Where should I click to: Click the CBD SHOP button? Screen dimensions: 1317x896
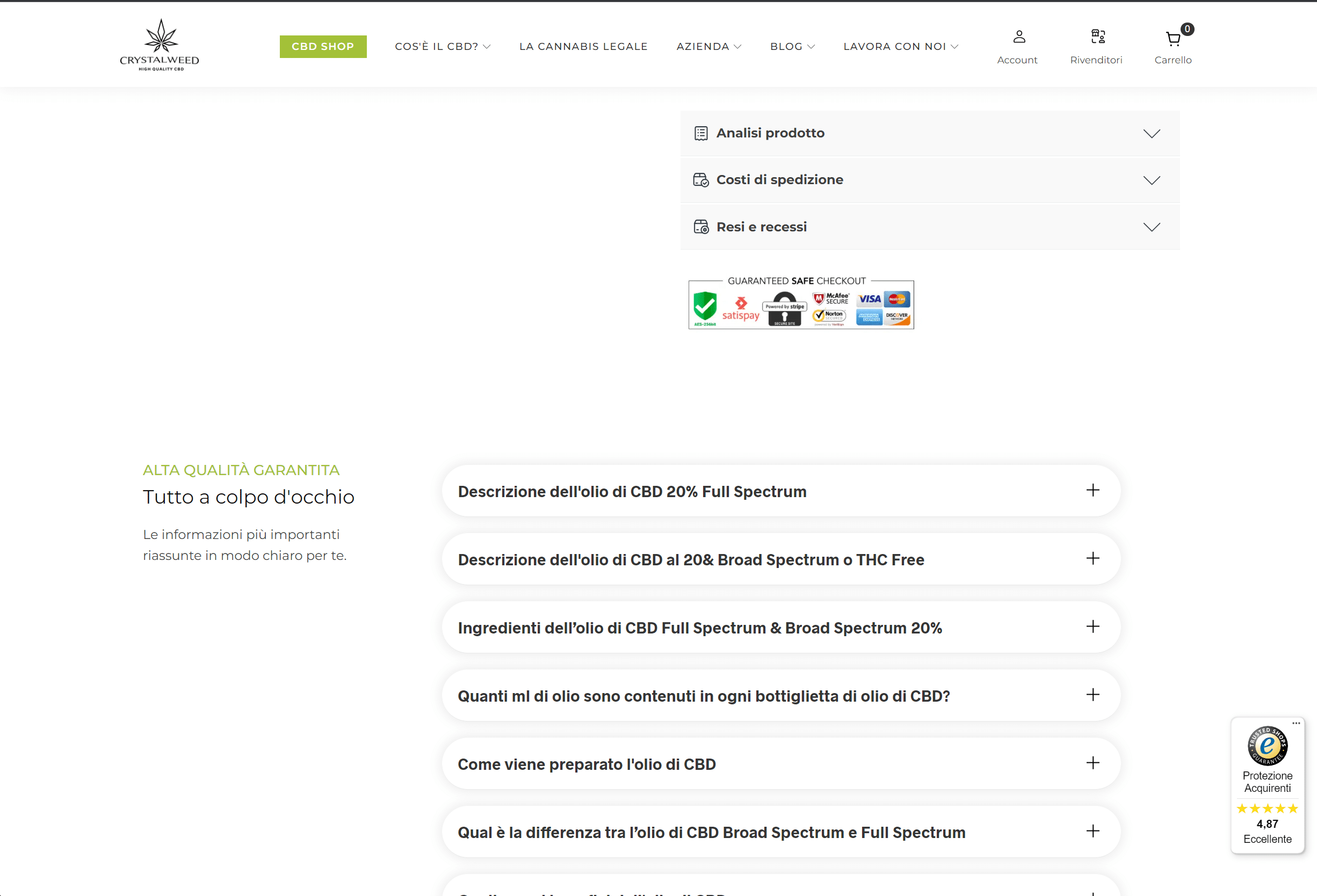point(323,47)
